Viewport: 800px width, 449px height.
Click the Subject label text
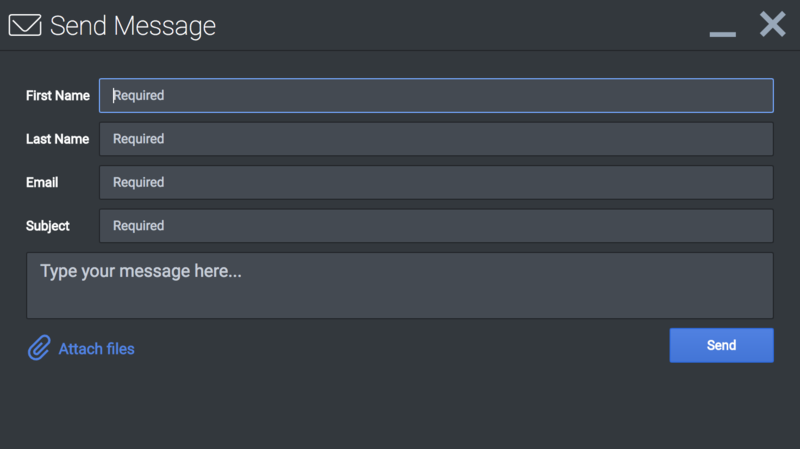click(x=47, y=226)
